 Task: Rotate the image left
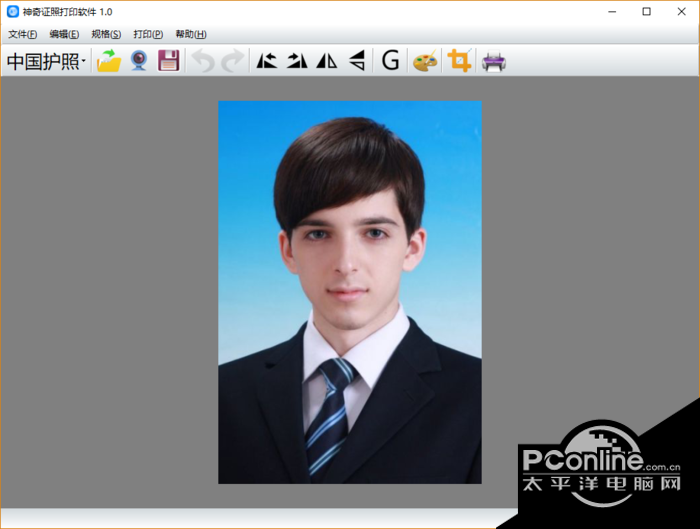[x=267, y=61]
